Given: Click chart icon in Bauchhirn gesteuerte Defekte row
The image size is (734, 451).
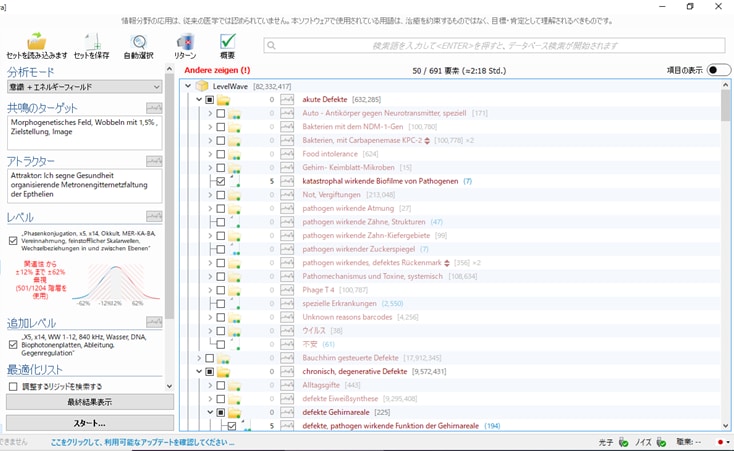Looking at the screenshot, I should [287, 358].
